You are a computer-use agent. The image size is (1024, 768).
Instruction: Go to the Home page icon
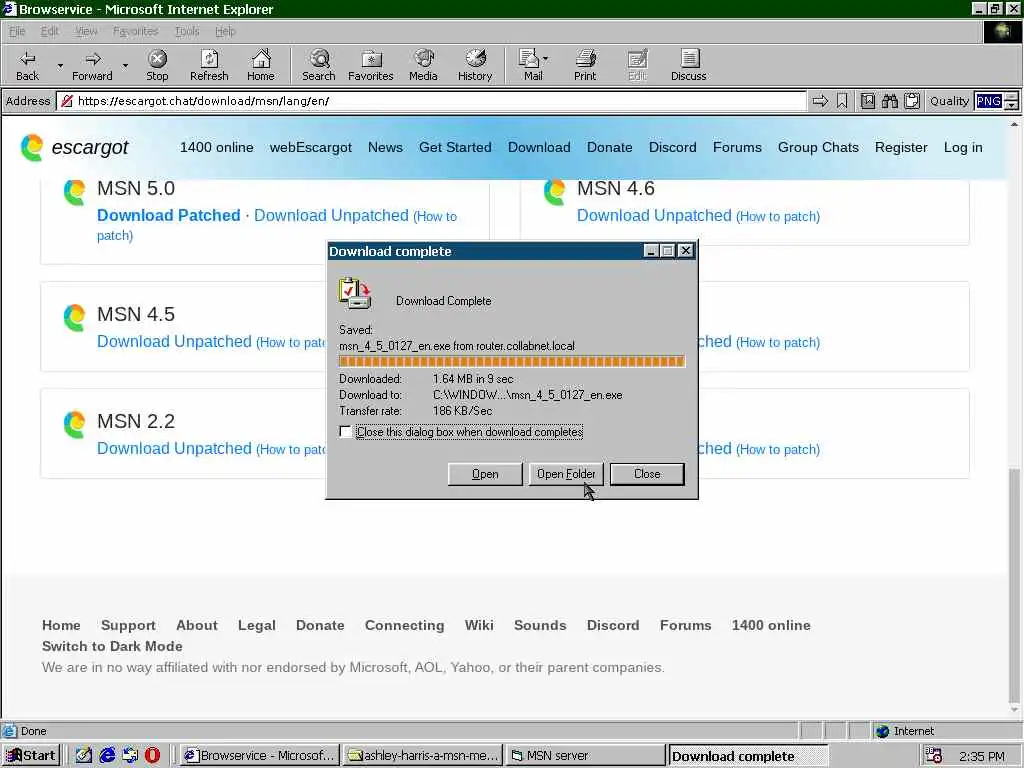coord(261,65)
